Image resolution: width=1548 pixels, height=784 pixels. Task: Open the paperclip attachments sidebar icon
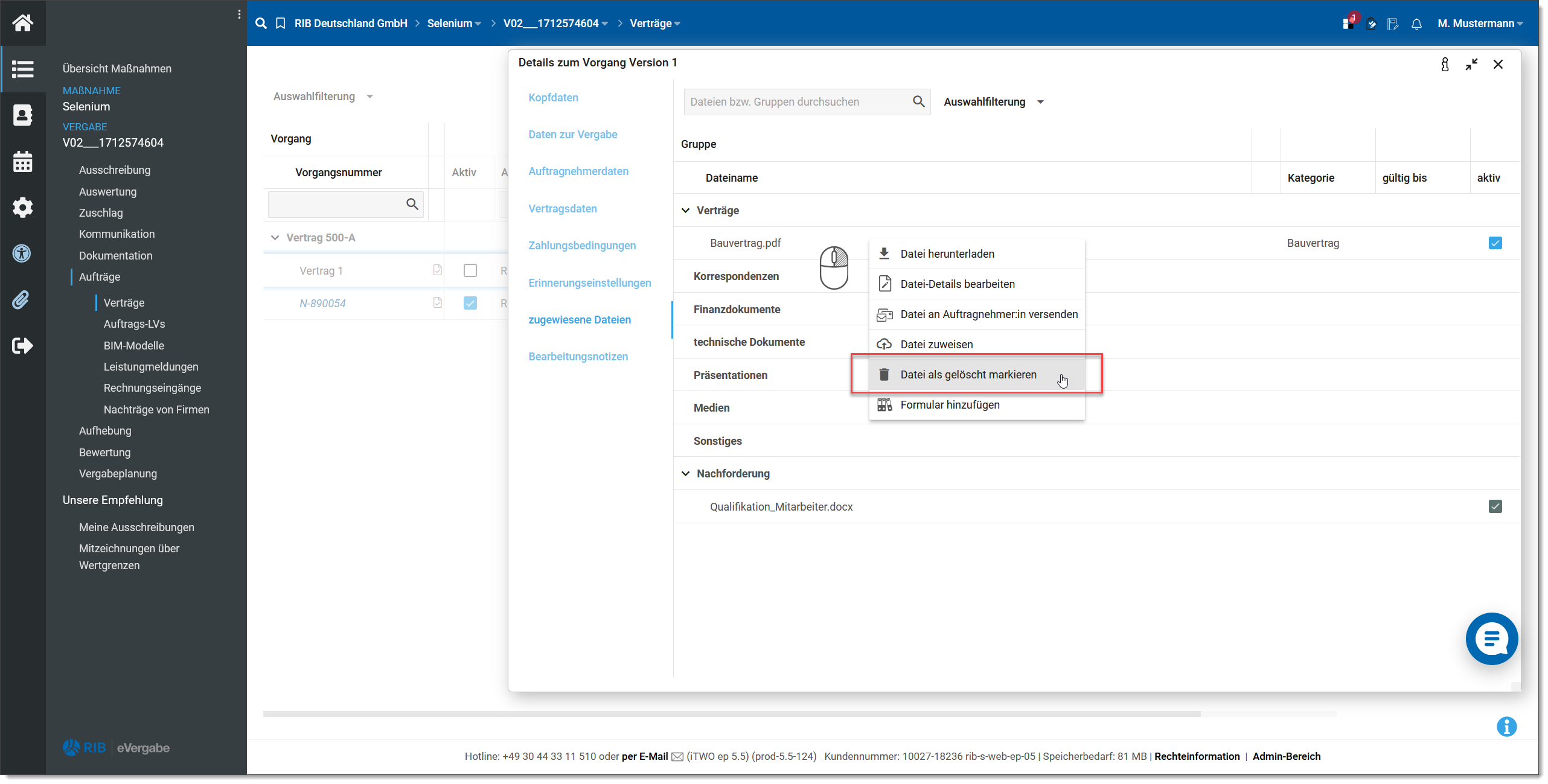(21, 299)
